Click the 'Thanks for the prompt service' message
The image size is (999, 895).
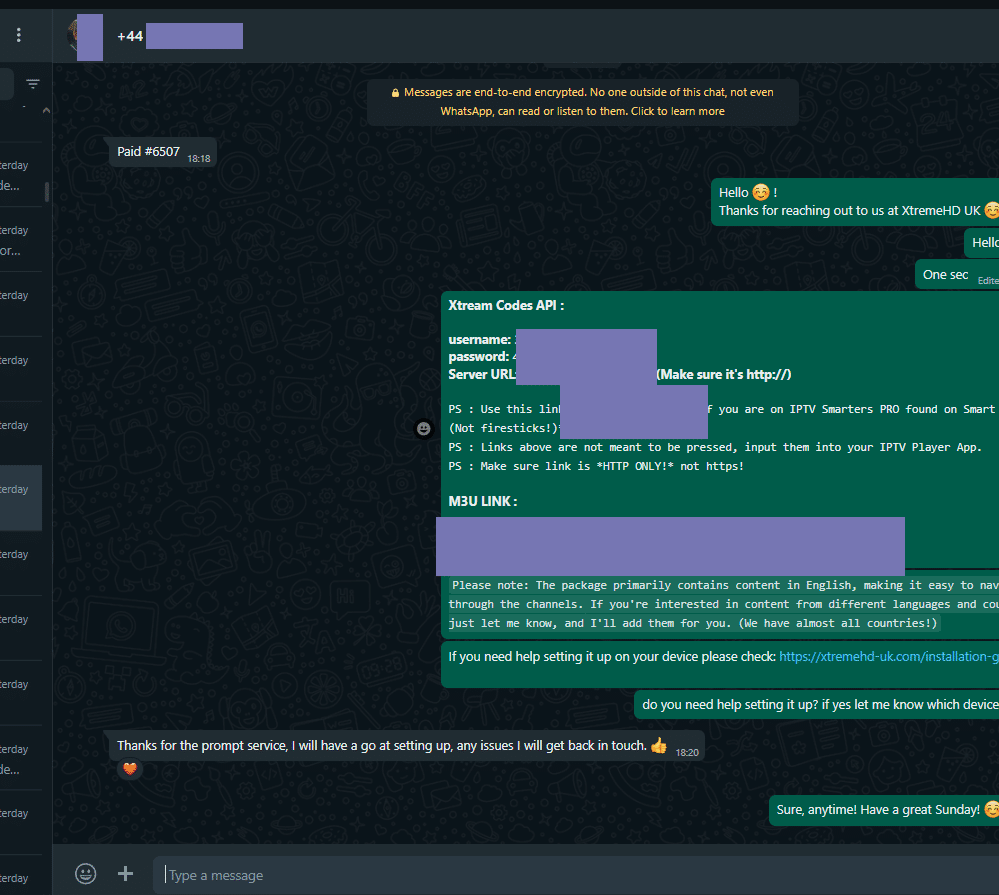(x=381, y=746)
